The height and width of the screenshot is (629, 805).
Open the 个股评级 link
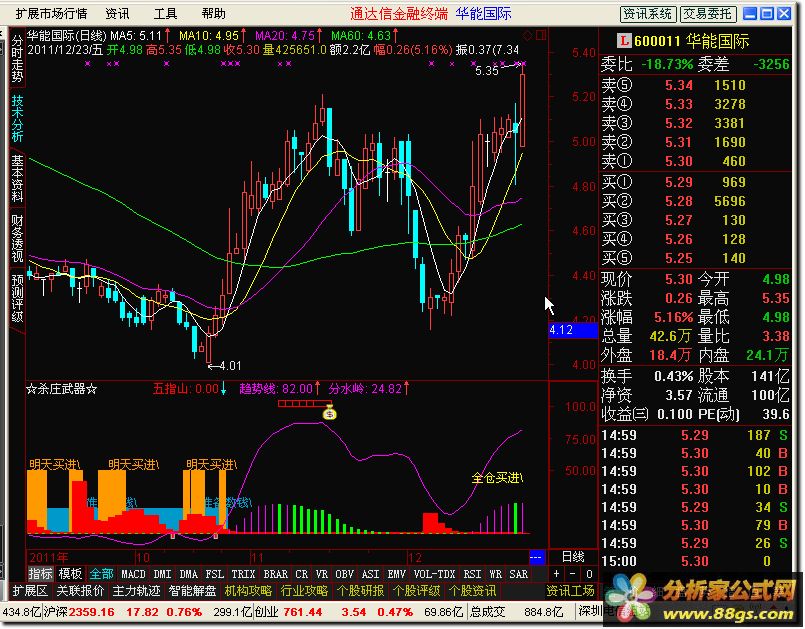pyautogui.click(x=416, y=591)
